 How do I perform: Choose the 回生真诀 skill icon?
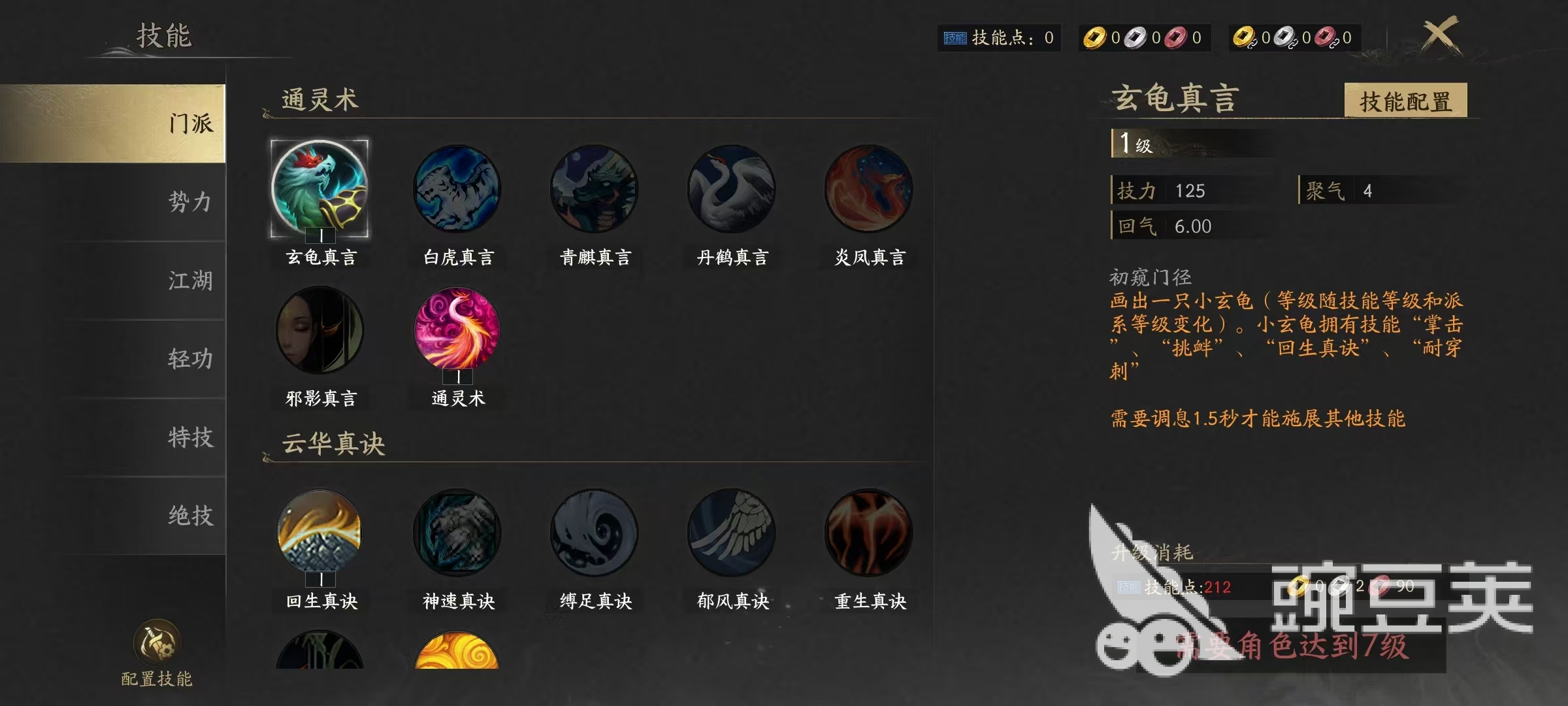[x=320, y=533]
